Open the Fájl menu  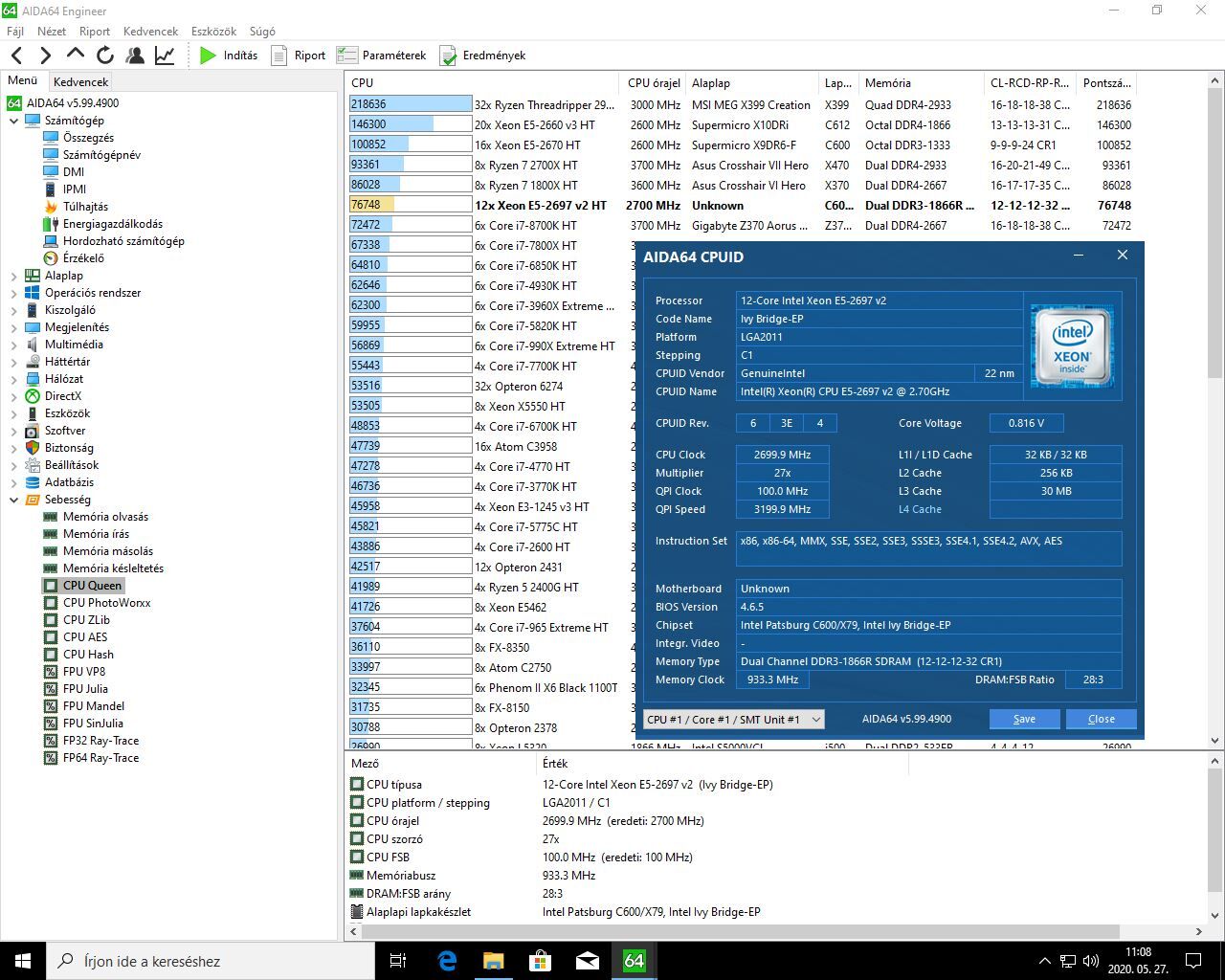[15, 32]
